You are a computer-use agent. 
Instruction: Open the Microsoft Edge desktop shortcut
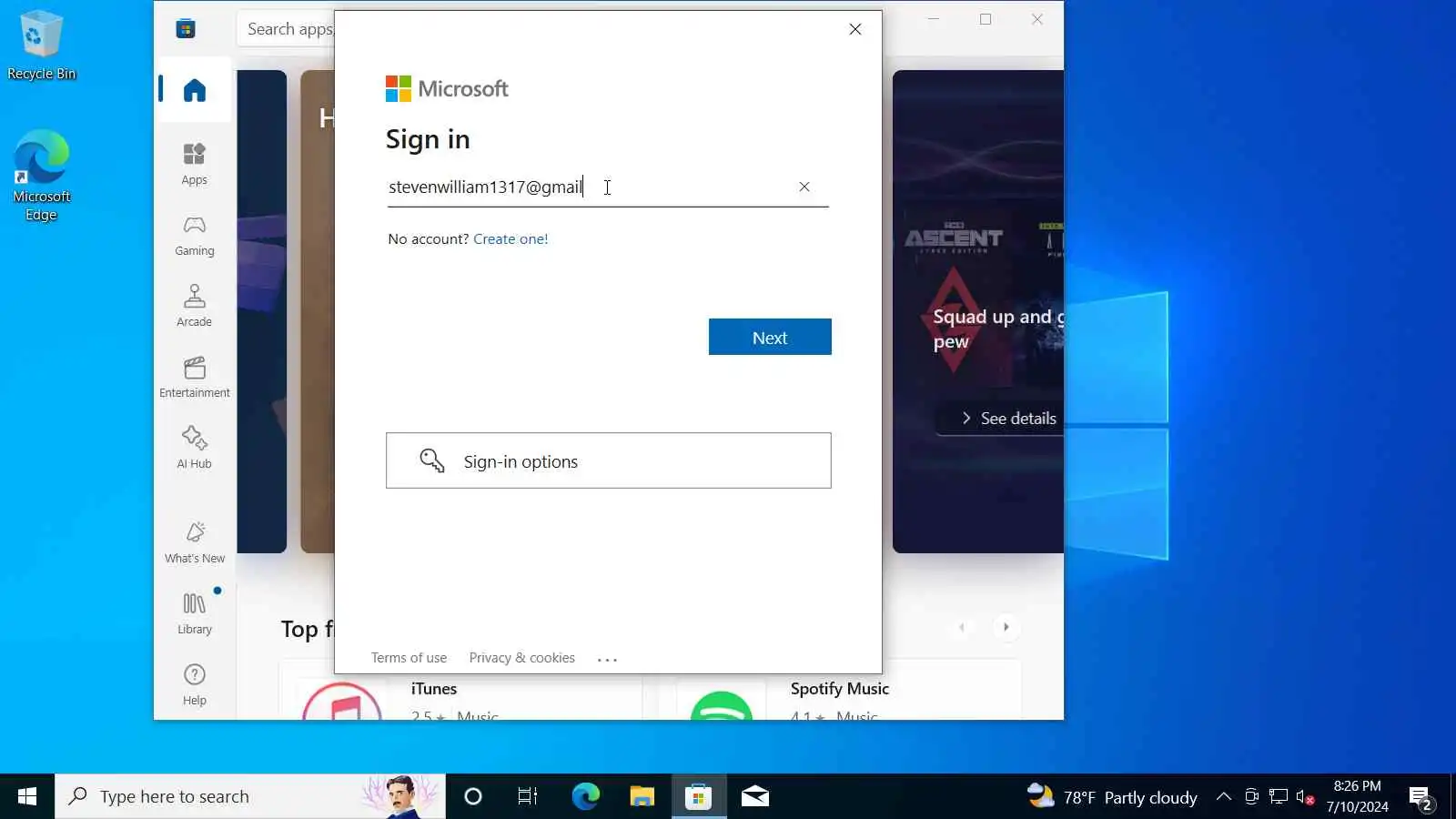click(41, 176)
